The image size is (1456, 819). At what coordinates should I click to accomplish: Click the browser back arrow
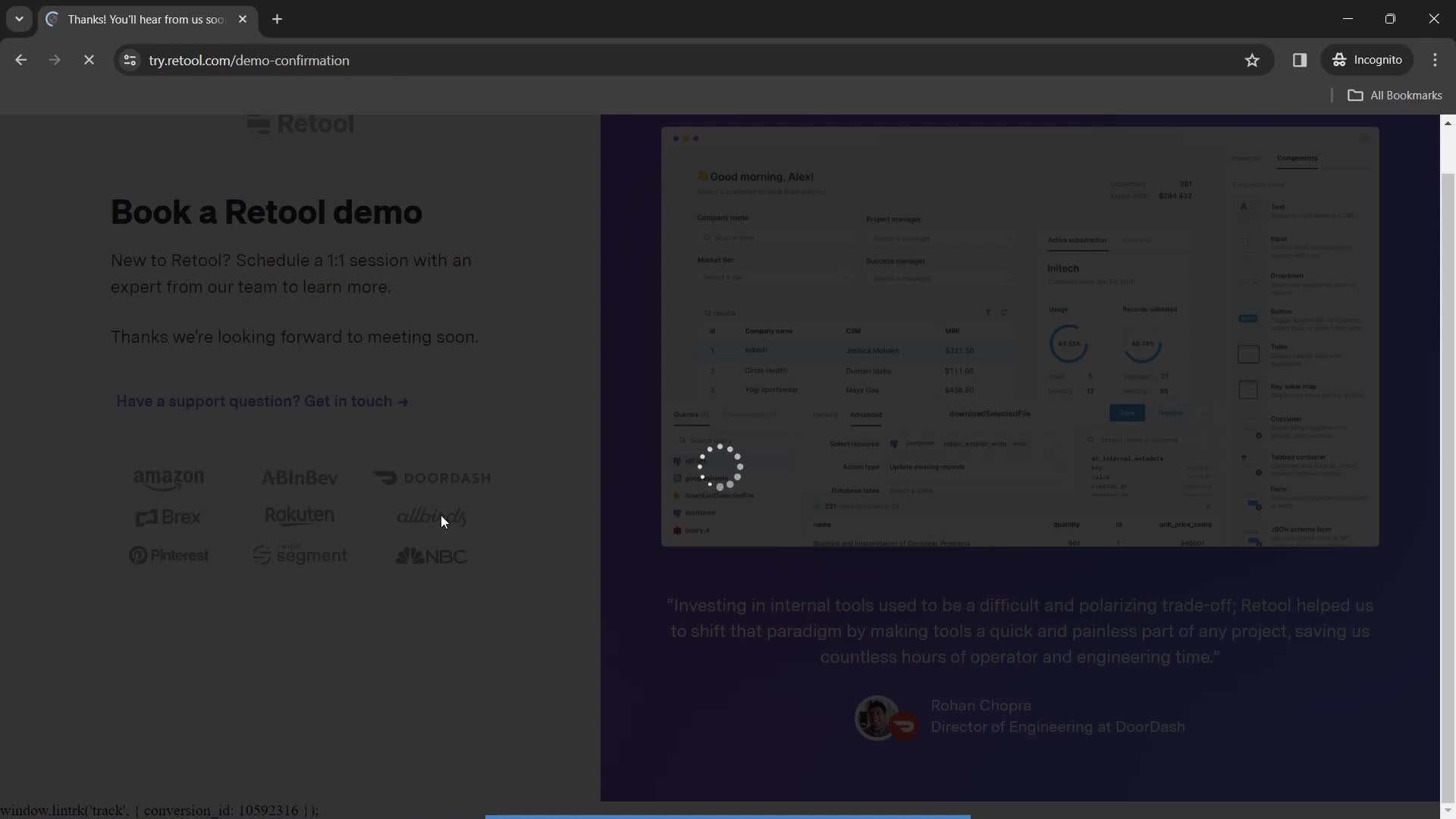tap(20, 60)
